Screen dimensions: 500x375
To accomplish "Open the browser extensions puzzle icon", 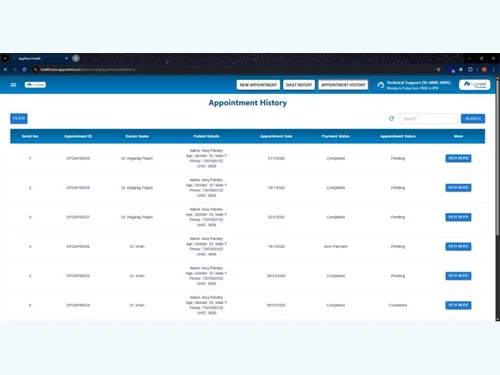I will pyautogui.click(x=470, y=69).
